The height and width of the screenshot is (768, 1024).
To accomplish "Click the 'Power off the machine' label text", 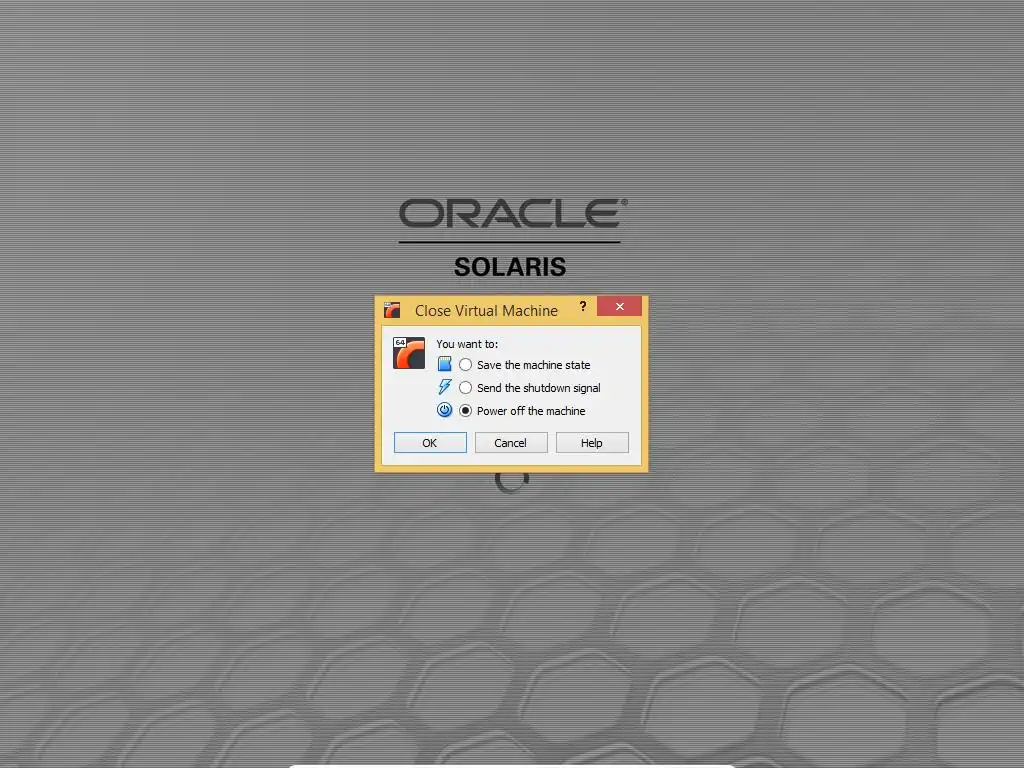I will point(531,410).
